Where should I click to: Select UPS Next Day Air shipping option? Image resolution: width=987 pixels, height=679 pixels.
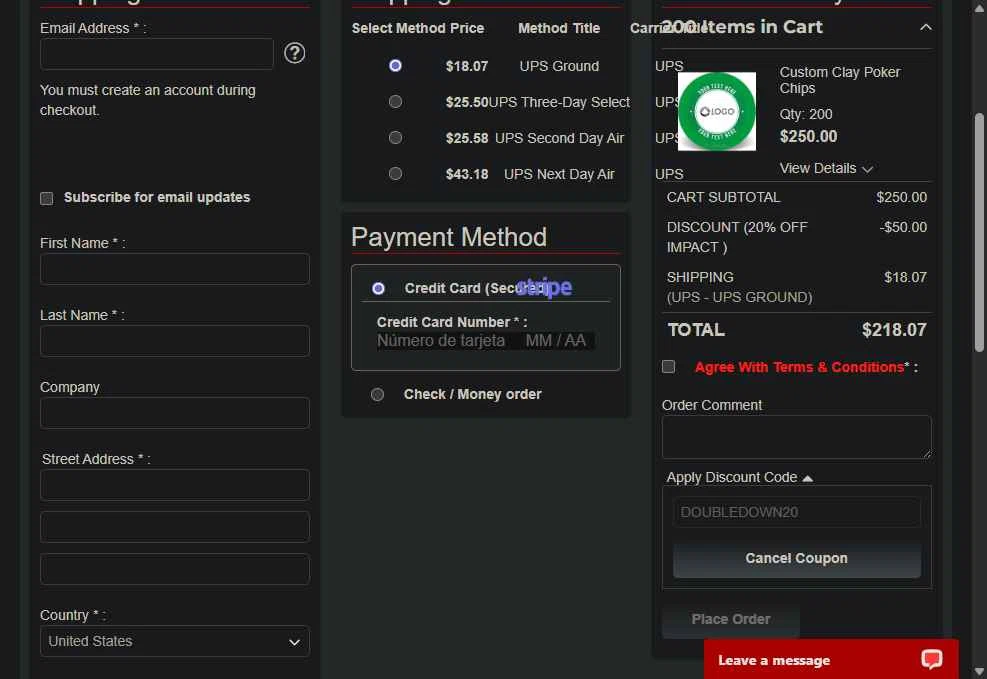click(x=395, y=173)
